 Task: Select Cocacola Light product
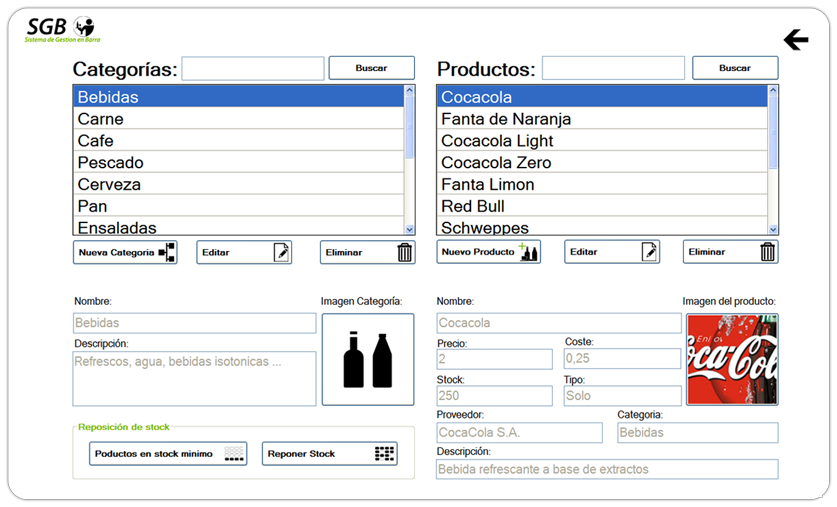click(x=602, y=140)
